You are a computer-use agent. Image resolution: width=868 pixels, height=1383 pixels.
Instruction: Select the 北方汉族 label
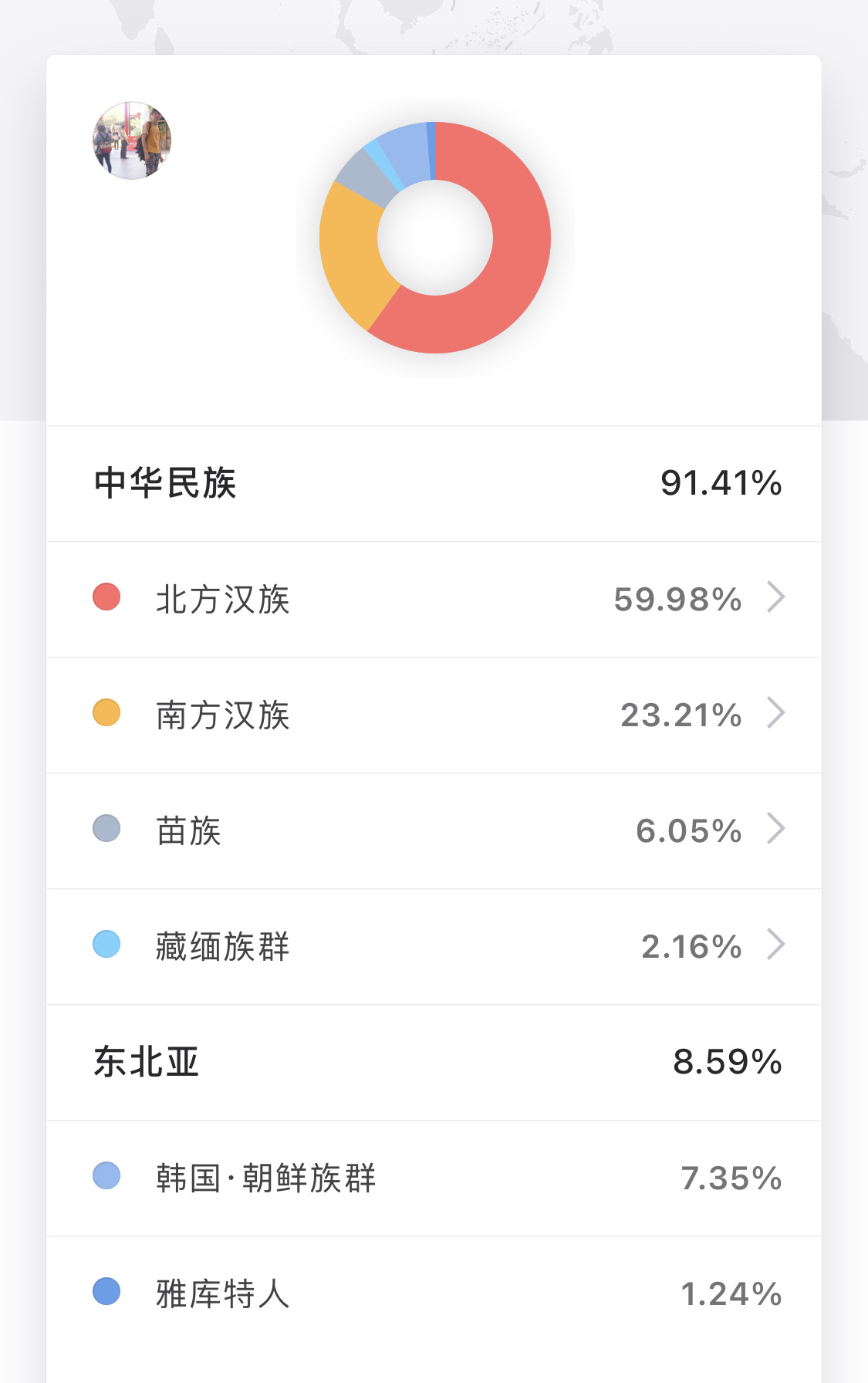coord(222,600)
